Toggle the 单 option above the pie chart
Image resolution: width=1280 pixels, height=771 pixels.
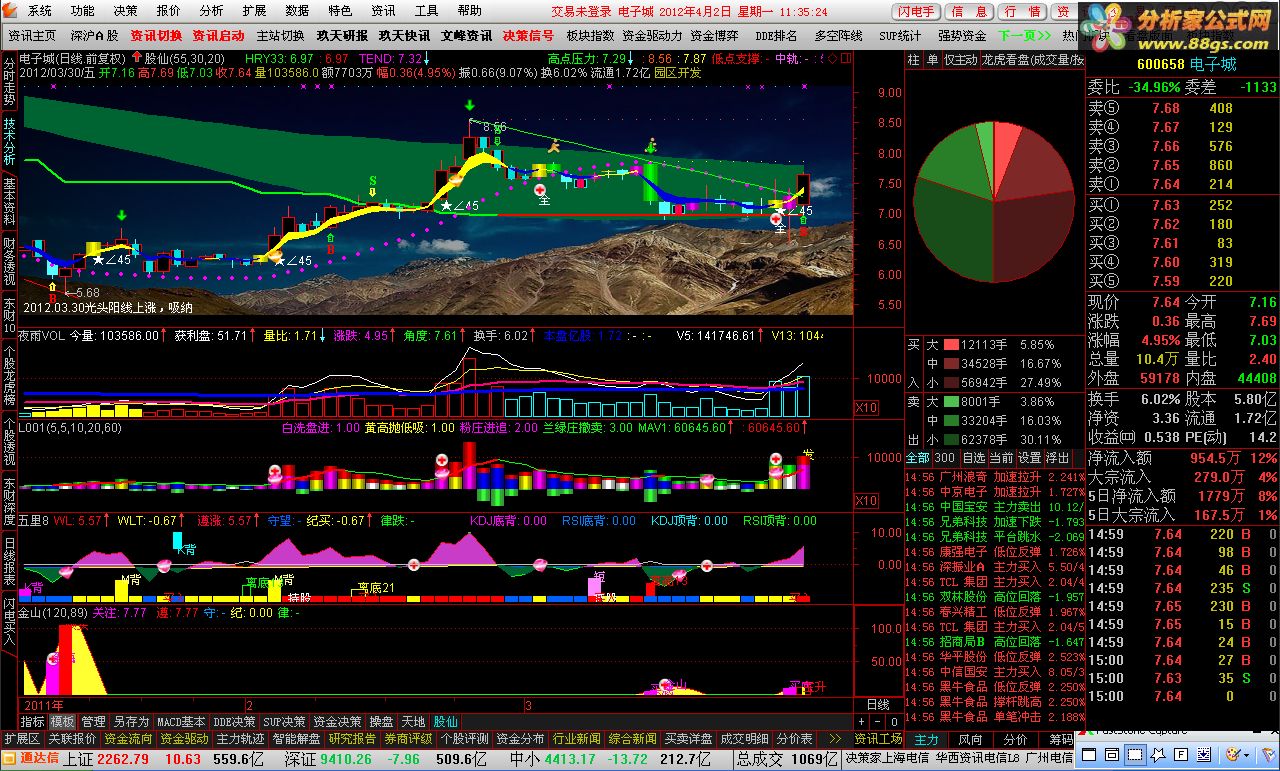[933, 60]
